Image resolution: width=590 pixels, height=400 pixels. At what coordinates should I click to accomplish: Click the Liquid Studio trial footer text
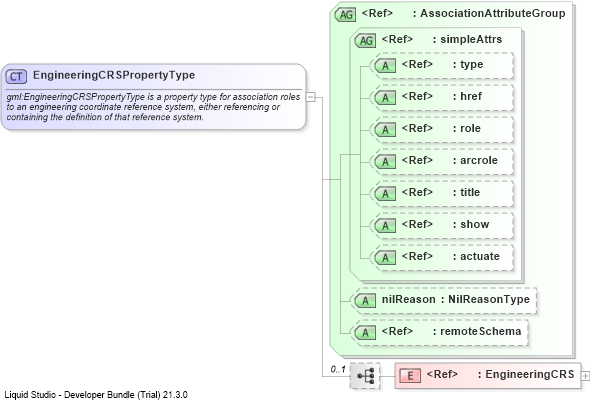tap(96, 395)
